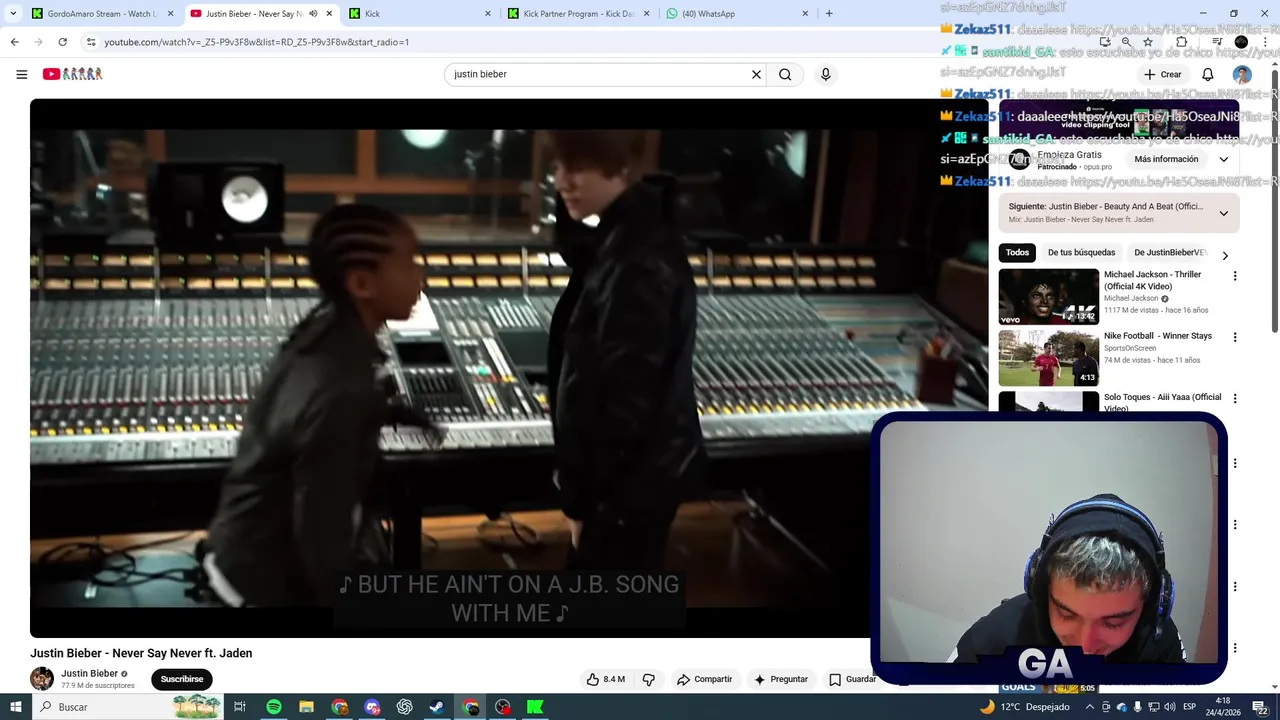
Task: Open the YouTube hamburger guide menu
Action: pos(21,74)
